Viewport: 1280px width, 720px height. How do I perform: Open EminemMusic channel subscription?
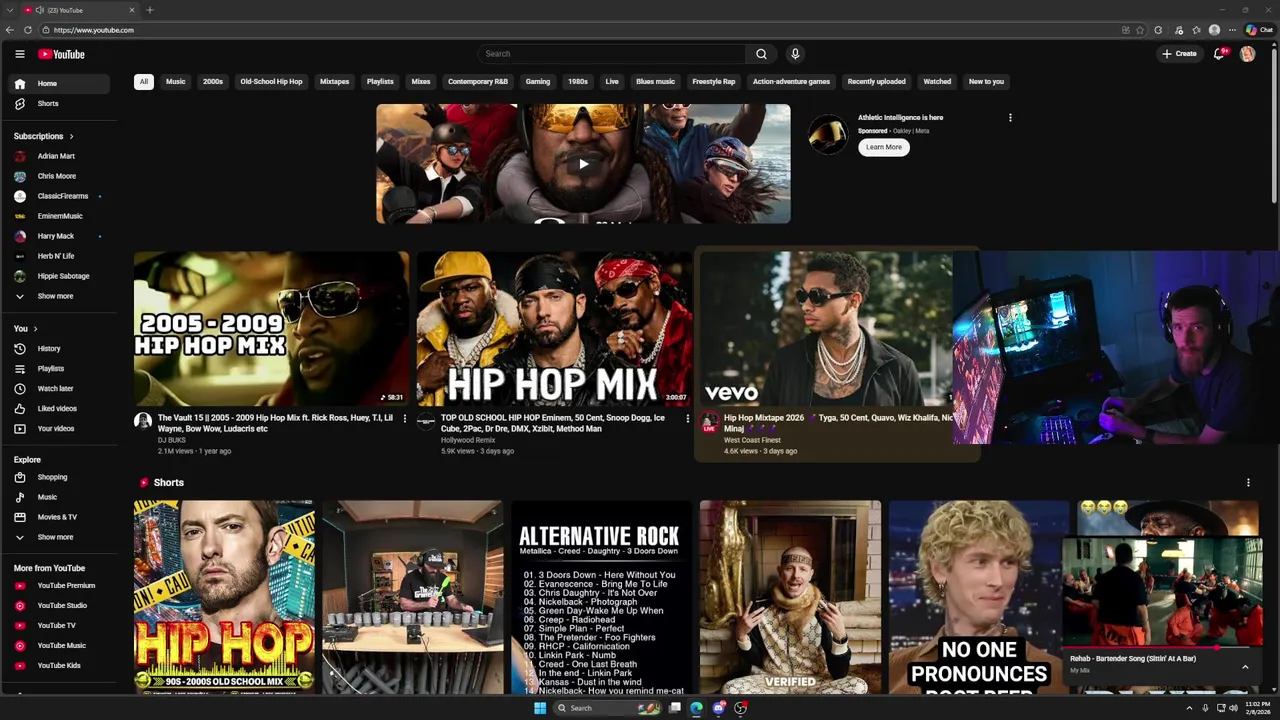[x=59, y=216]
